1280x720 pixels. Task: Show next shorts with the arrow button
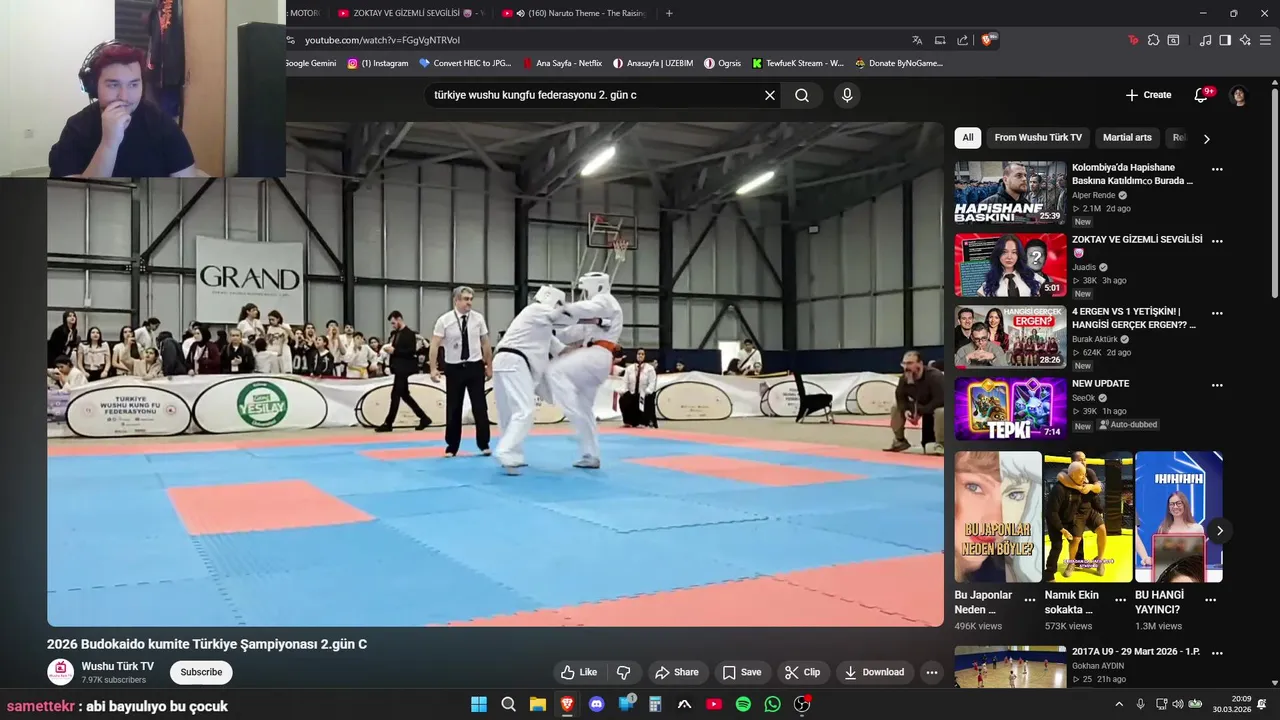tap(1219, 531)
